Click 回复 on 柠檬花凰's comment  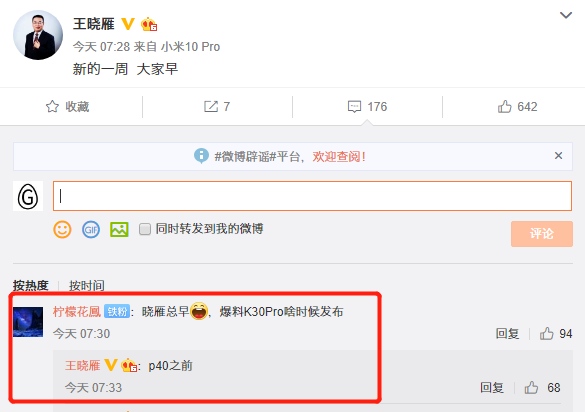(x=507, y=333)
